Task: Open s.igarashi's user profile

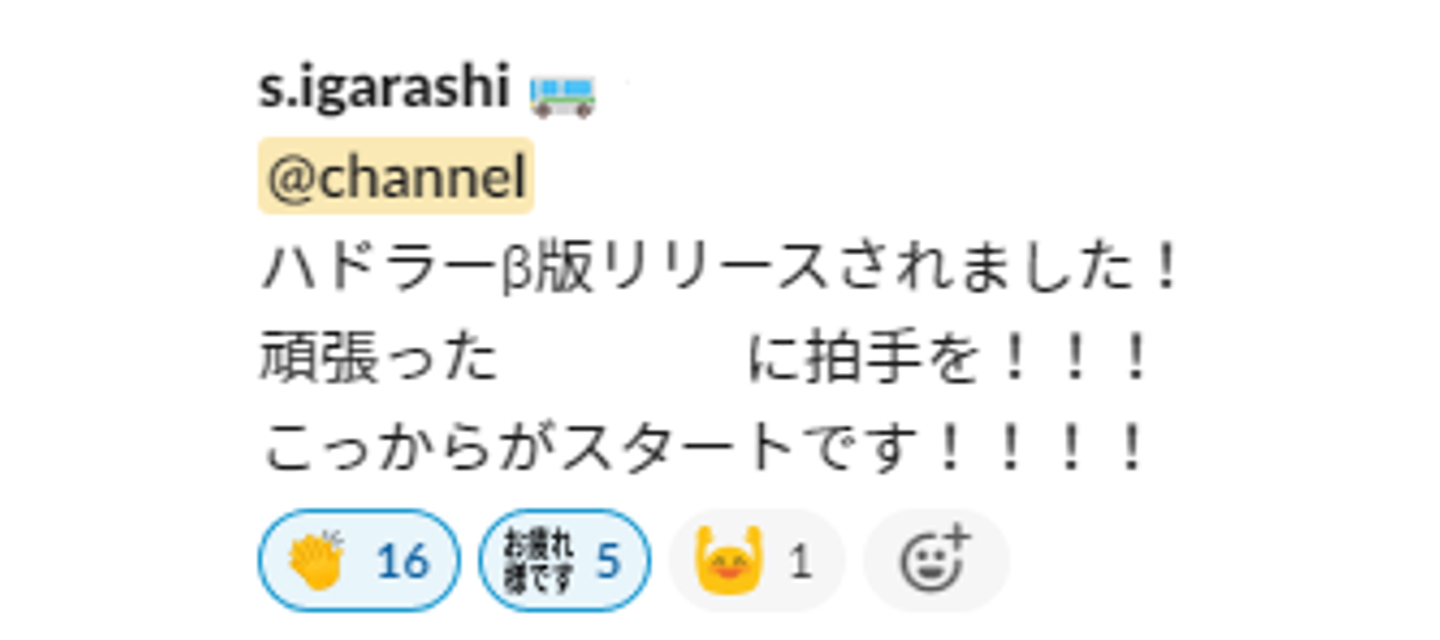Action: coord(385,88)
